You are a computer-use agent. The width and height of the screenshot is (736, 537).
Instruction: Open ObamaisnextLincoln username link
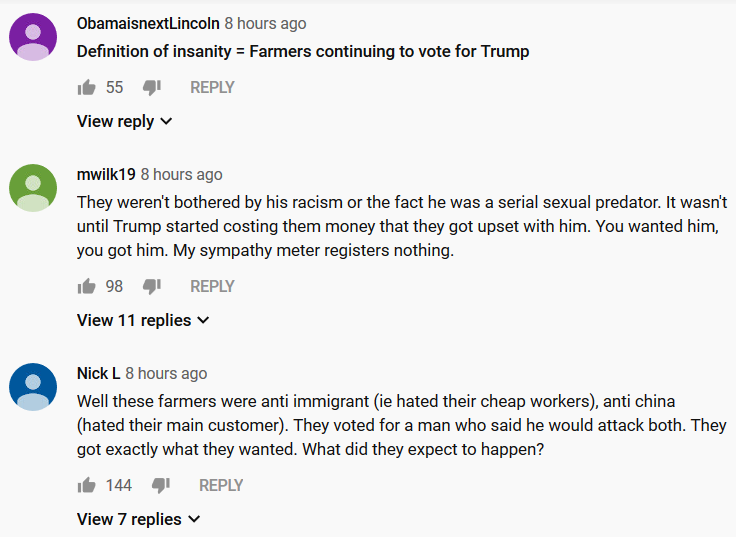148,23
